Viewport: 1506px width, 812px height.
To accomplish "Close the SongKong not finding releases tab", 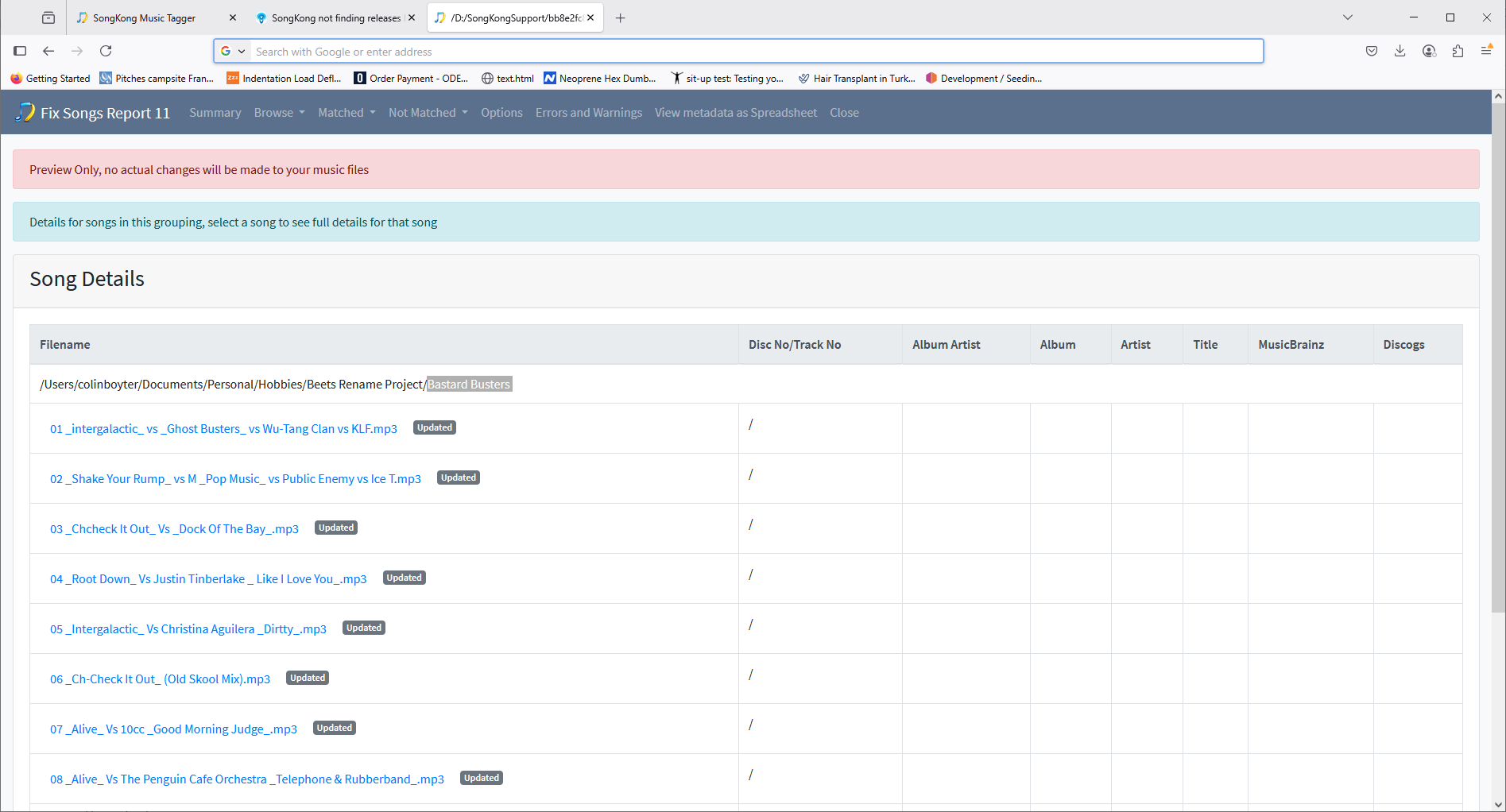I will (x=412, y=17).
